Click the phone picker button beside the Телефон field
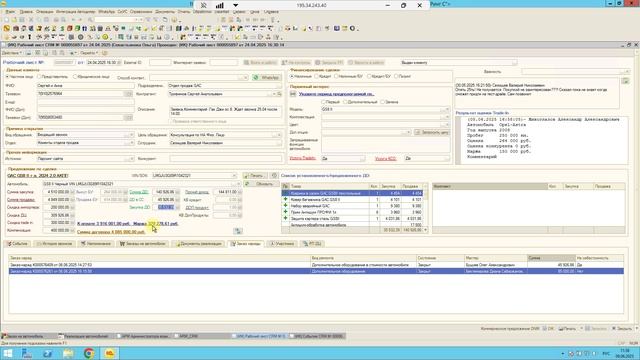 128,94
